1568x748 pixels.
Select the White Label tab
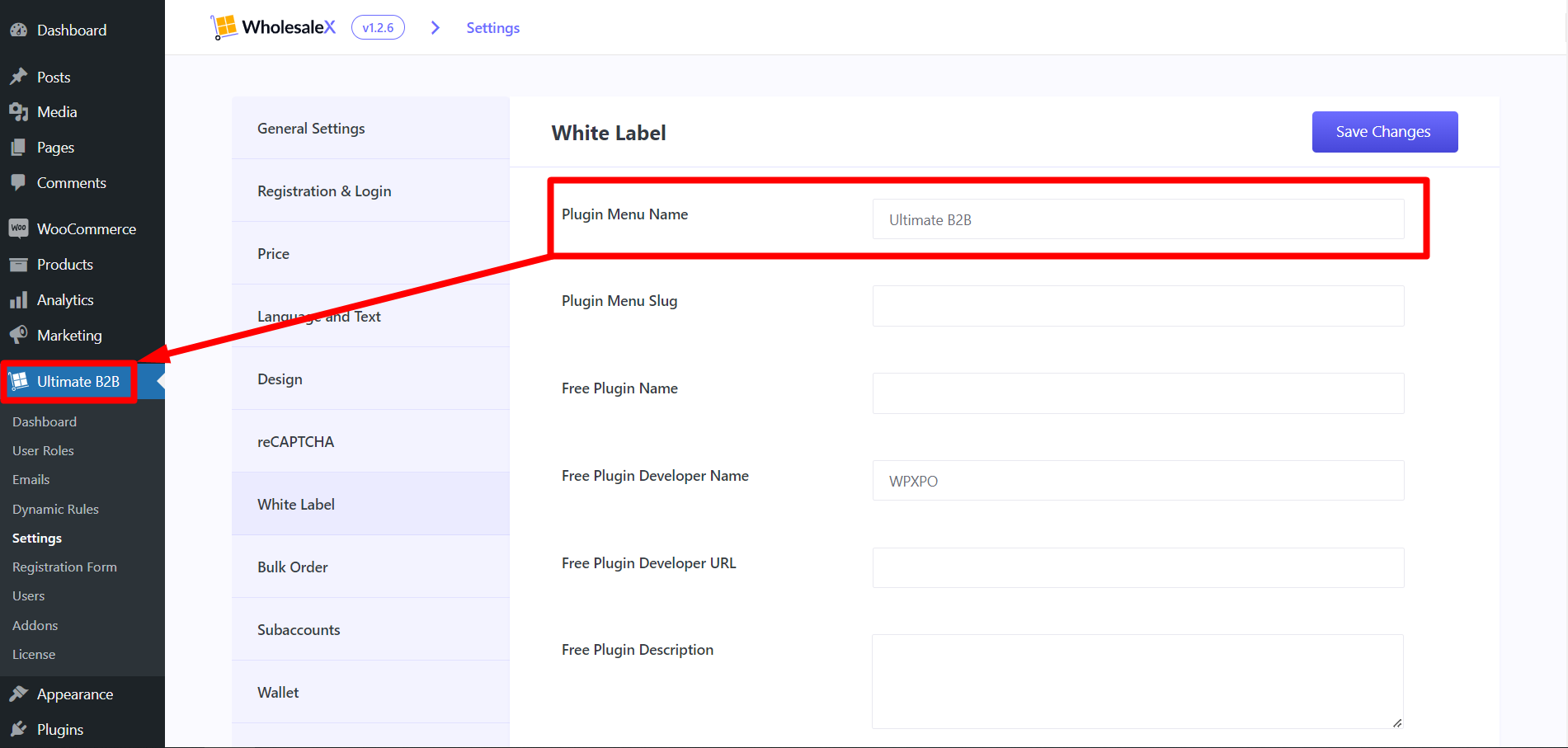pos(370,504)
